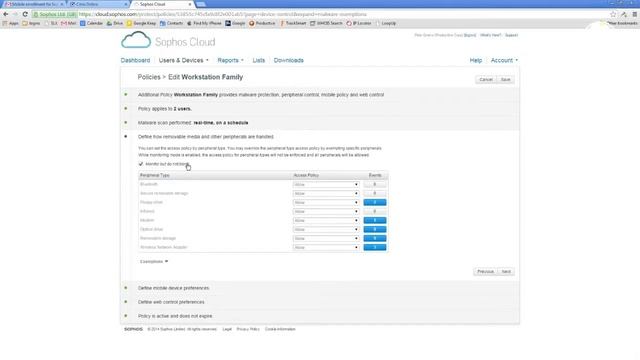Open the What's New link
Viewport: 640px width, 360px height.
pyautogui.click(x=490, y=35)
